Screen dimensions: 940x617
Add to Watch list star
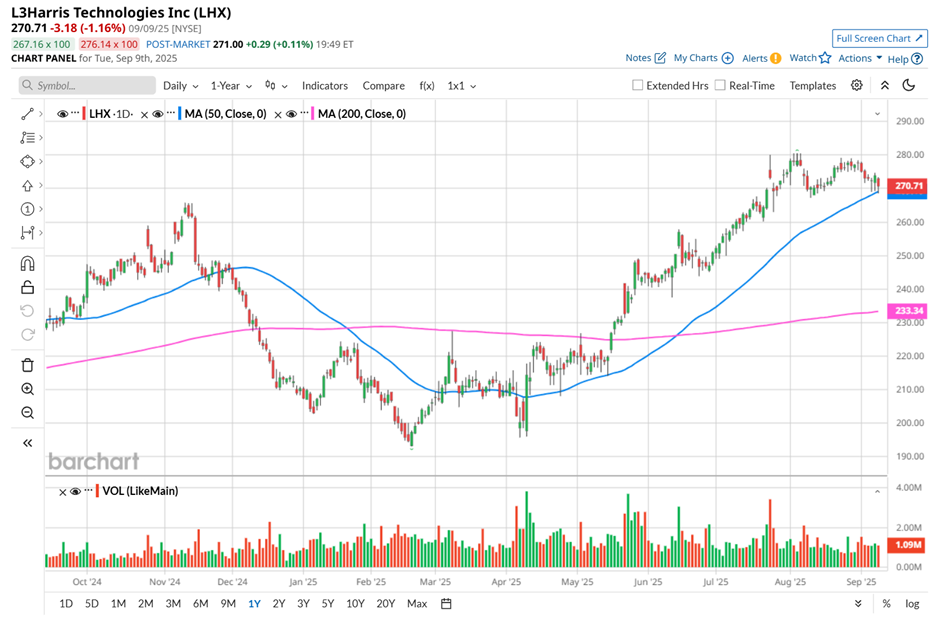[810, 58]
